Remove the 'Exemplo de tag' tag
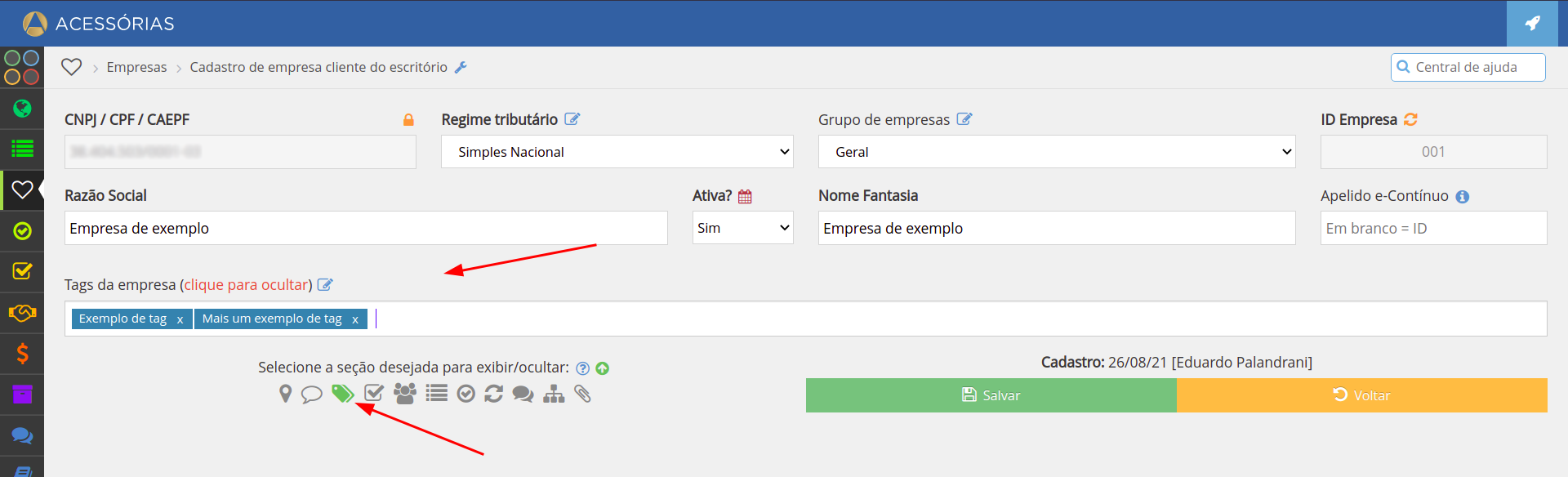This screenshot has height=477, width=1568. click(x=180, y=319)
